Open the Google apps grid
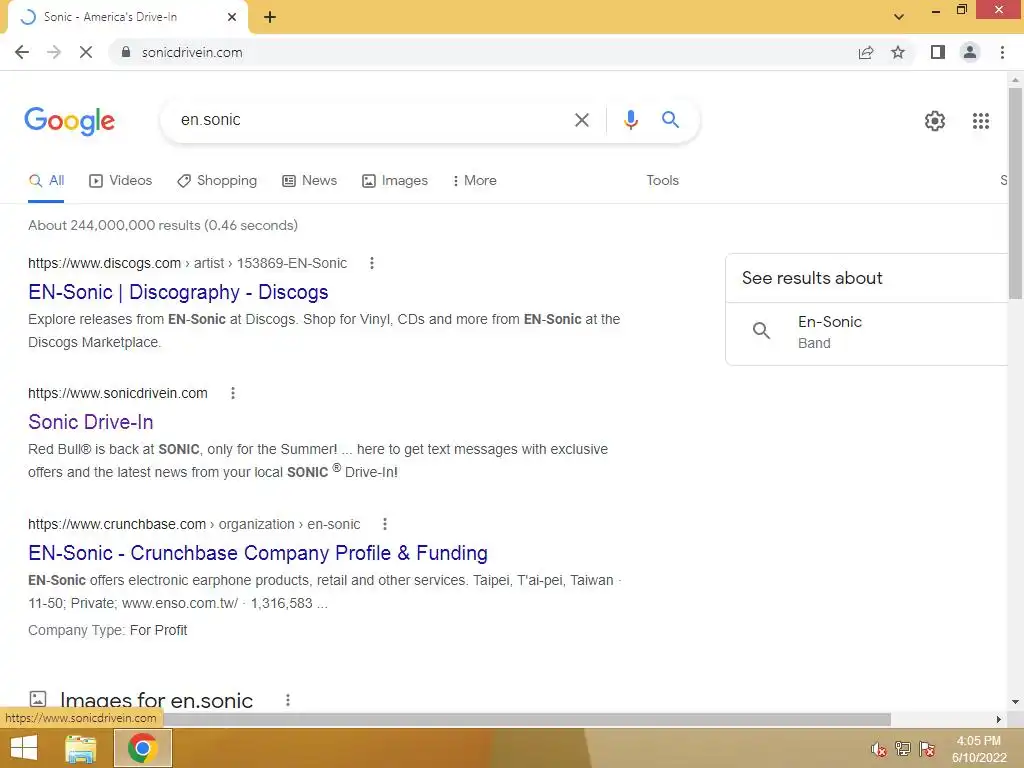Image resolution: width=1024 pixels, height=768 pixels. [980, 121]
